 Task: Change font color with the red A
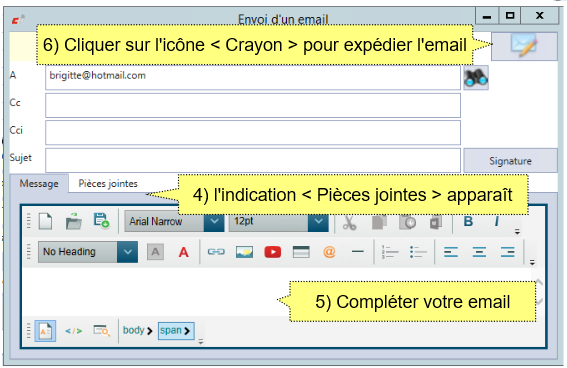[184, 252]
